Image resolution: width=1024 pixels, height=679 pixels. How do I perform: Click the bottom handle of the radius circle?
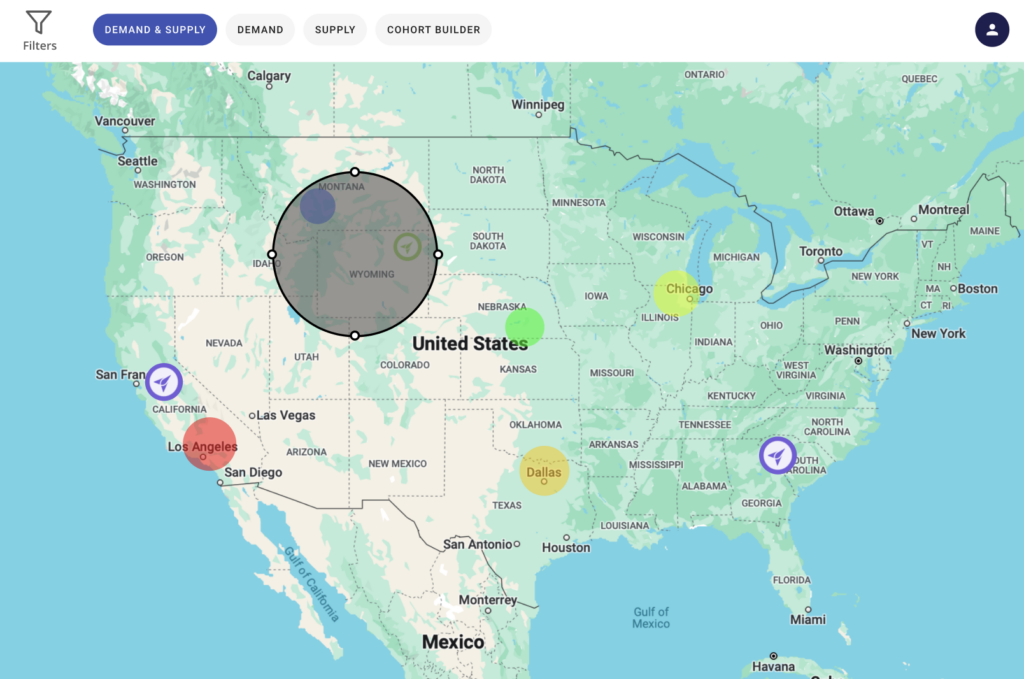point(355,336)
